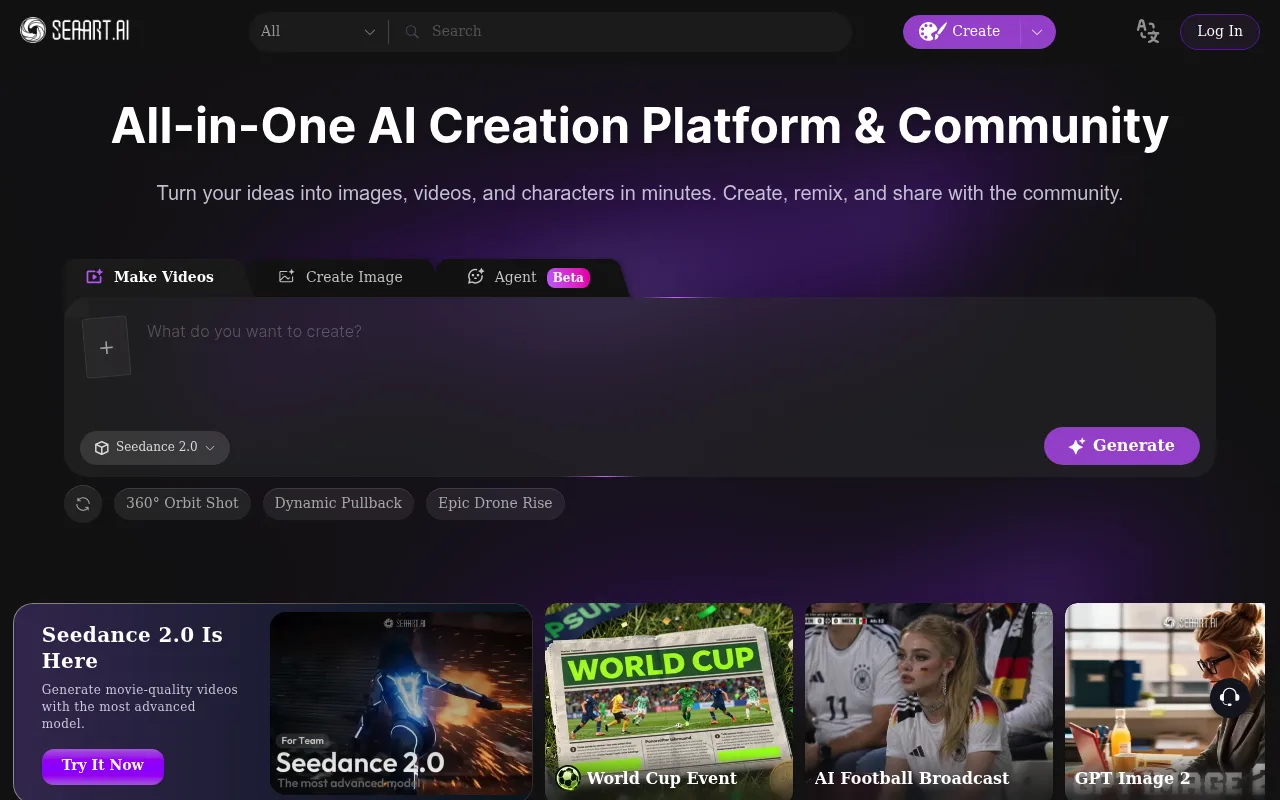
Task: Refresh the prompt suggestions
Action: point(83,503)
